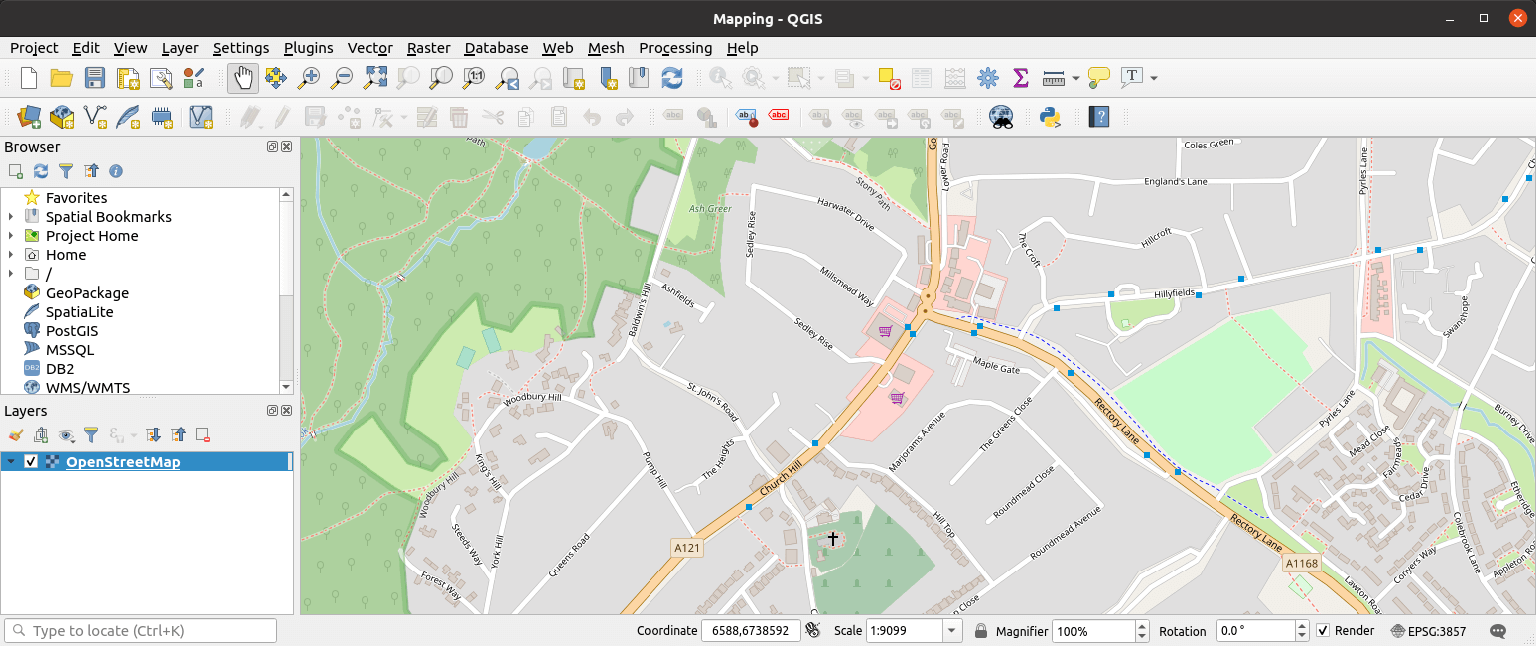Open the Text Annotation dropdown arrow

click(1154, 78)
